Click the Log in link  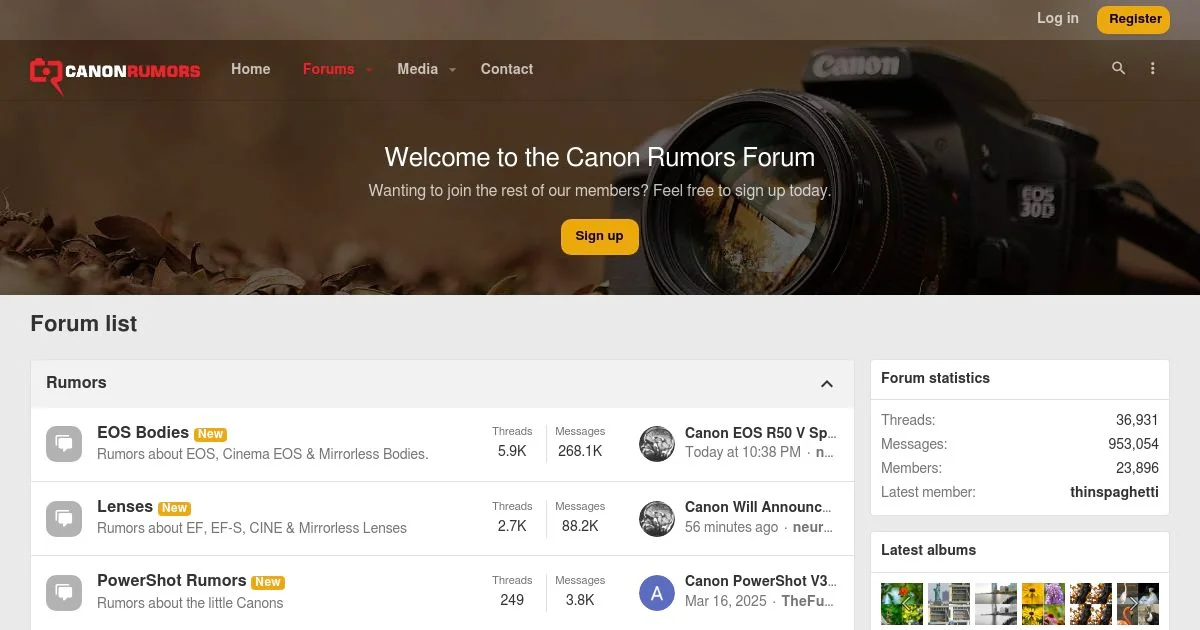[1058, 18]
